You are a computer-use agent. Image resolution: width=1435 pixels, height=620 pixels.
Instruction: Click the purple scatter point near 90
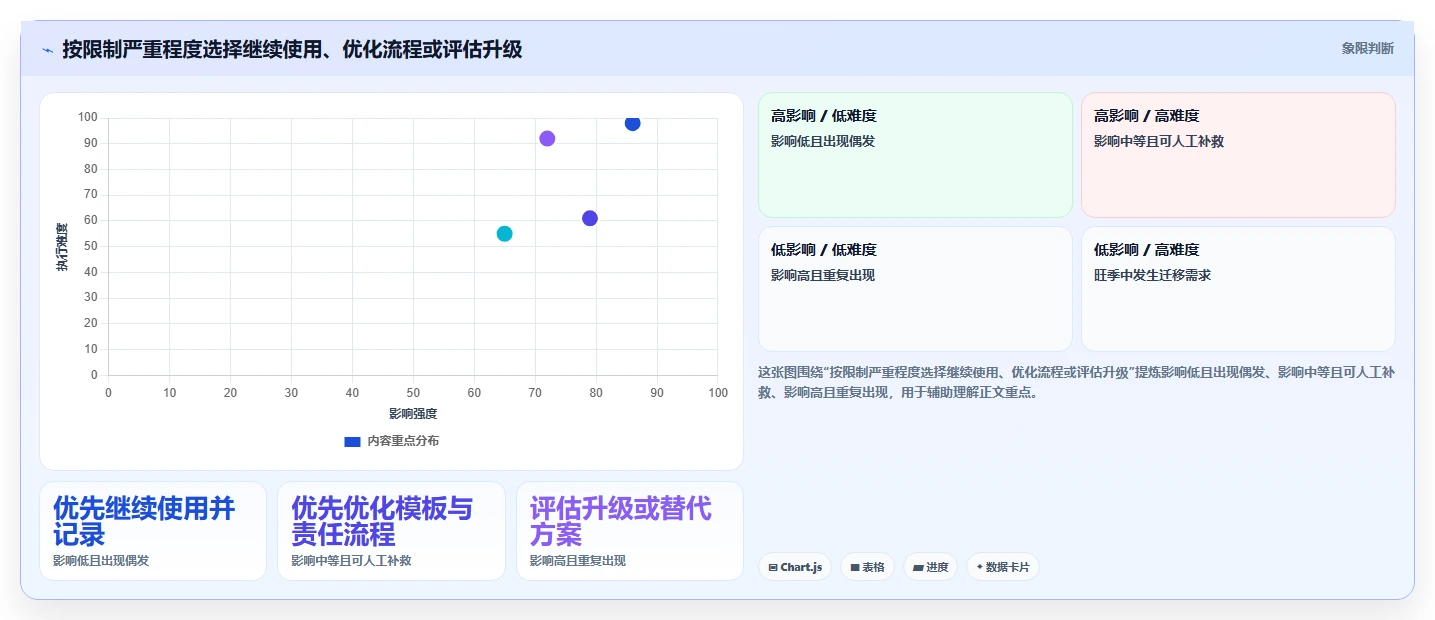(547, 139)
